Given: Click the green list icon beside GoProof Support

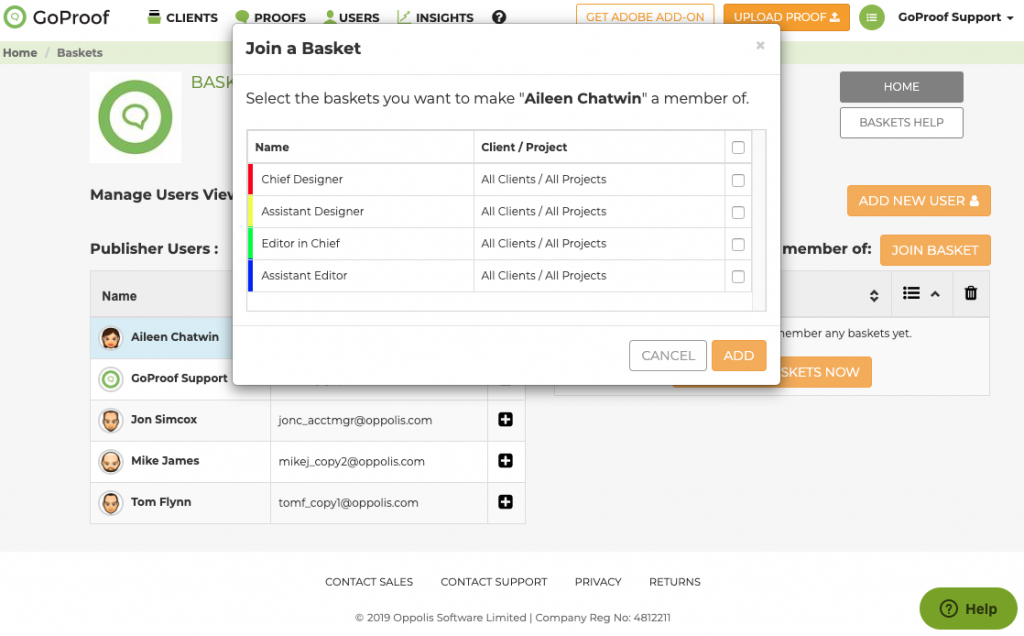Looking at the screenshot, I should pos(871,18).
